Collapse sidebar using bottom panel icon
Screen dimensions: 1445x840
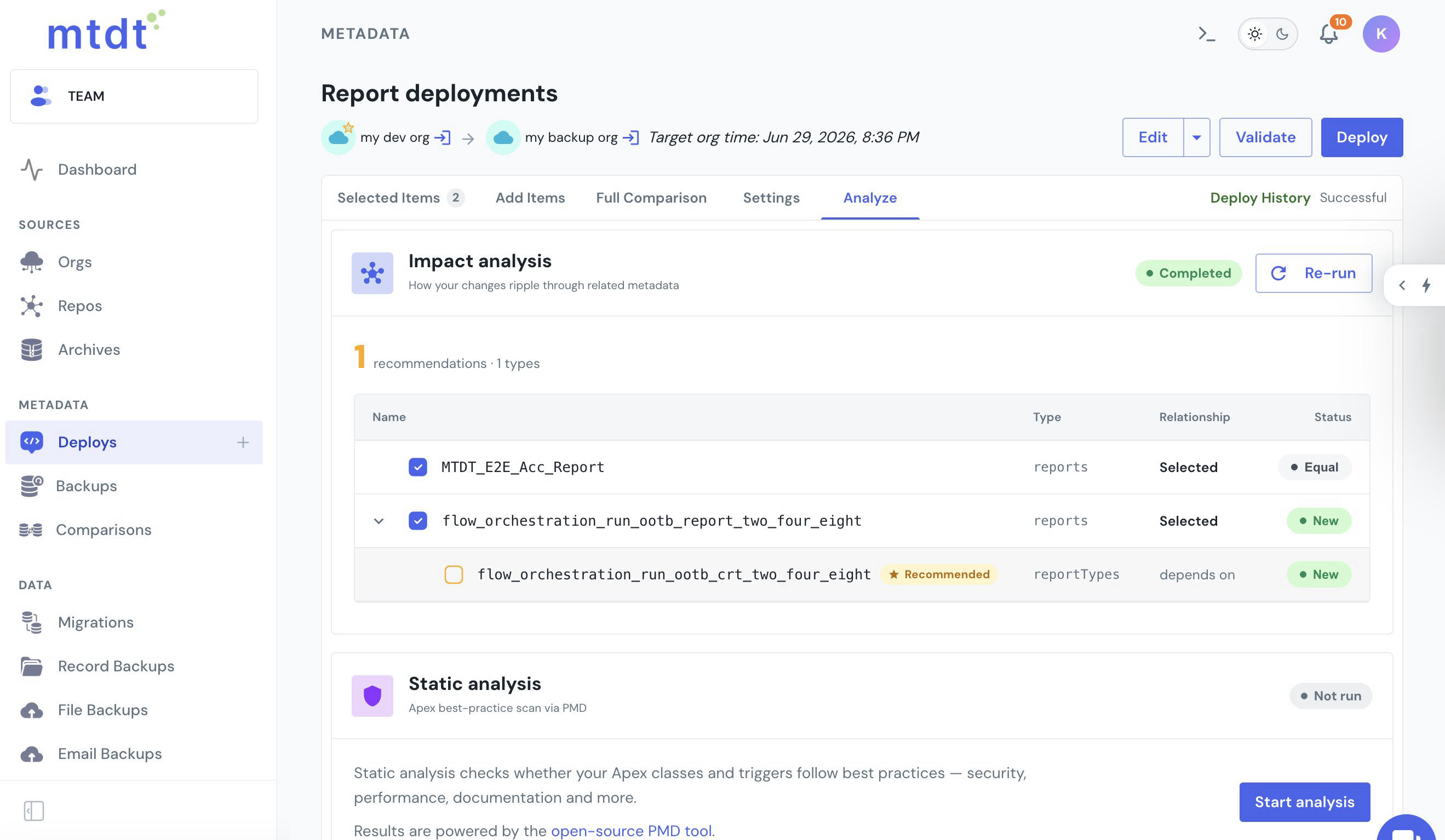tap(34, 810)
